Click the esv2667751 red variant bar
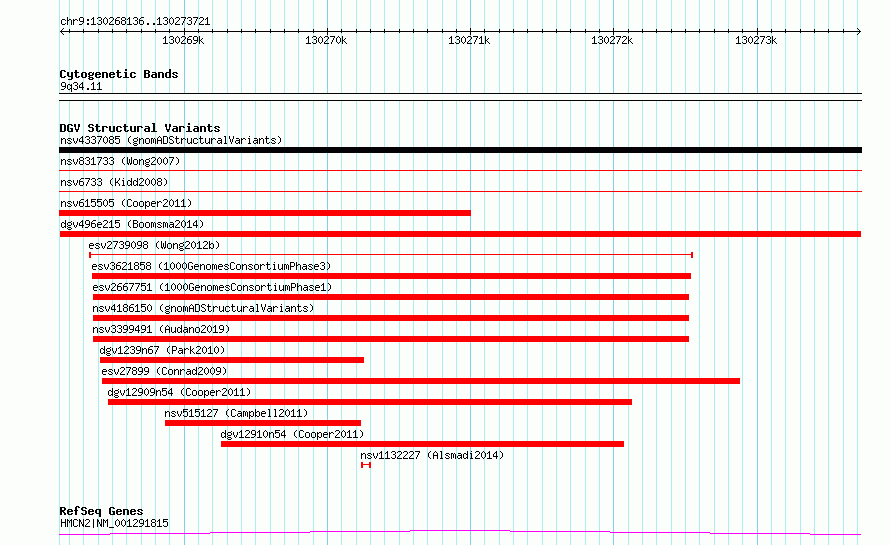This screenshot has width=890, height=545. 391,297
